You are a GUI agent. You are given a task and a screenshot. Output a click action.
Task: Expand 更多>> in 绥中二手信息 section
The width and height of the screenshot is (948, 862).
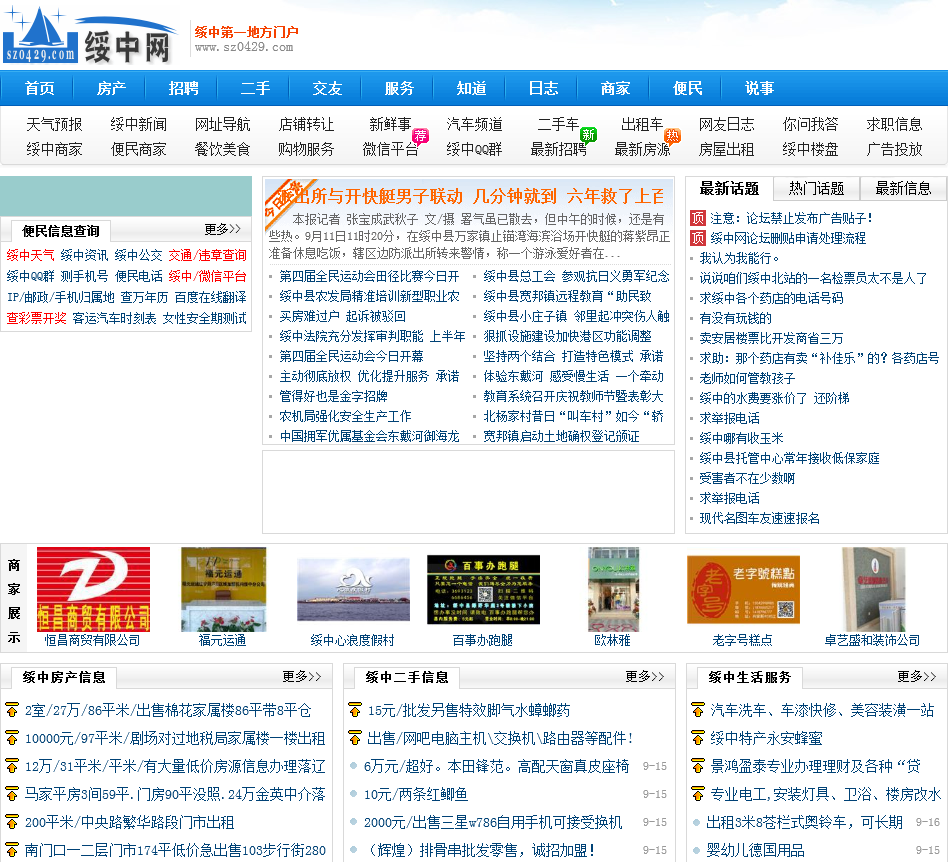[x=644, y=676]
